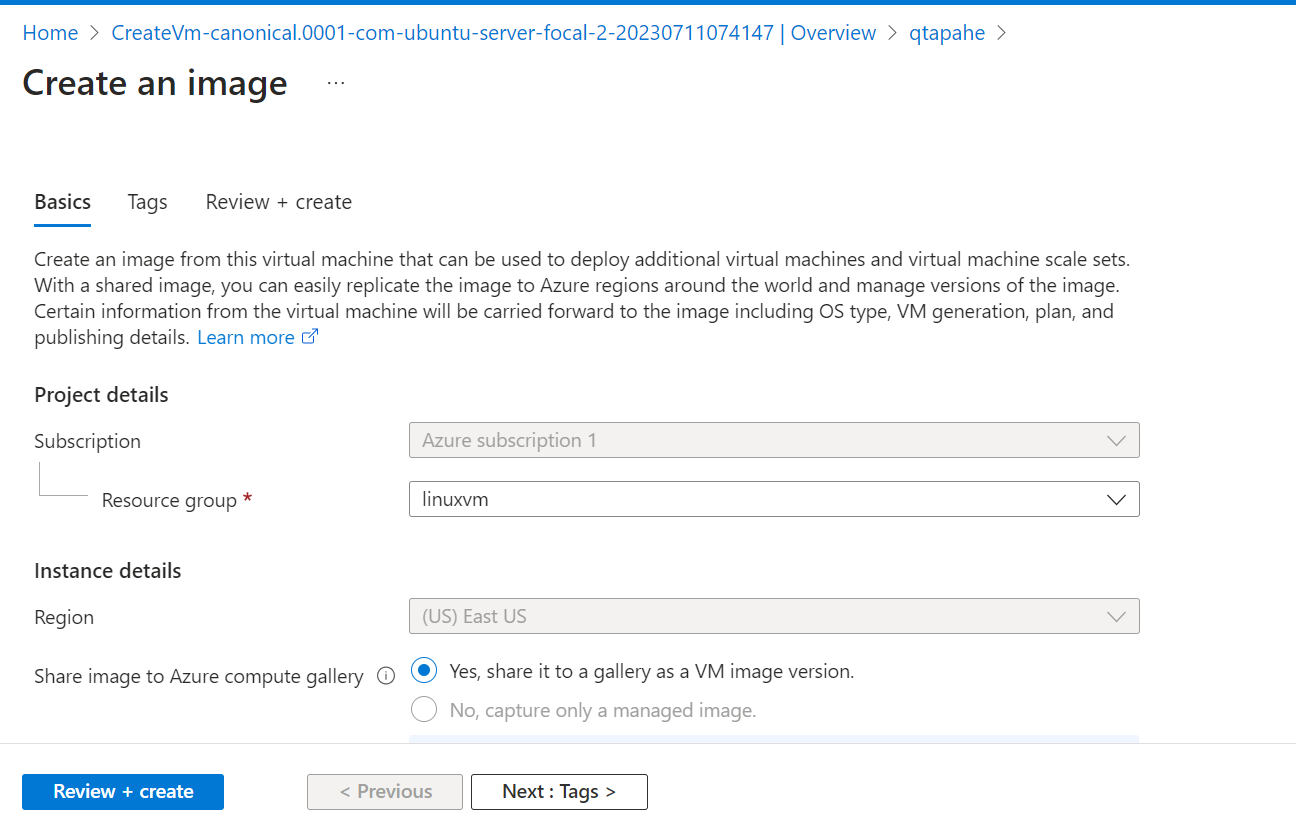The image size is (1296, 832).
Task: Open the Resource group dropdown chevron
Action: tap(1116, 499)
